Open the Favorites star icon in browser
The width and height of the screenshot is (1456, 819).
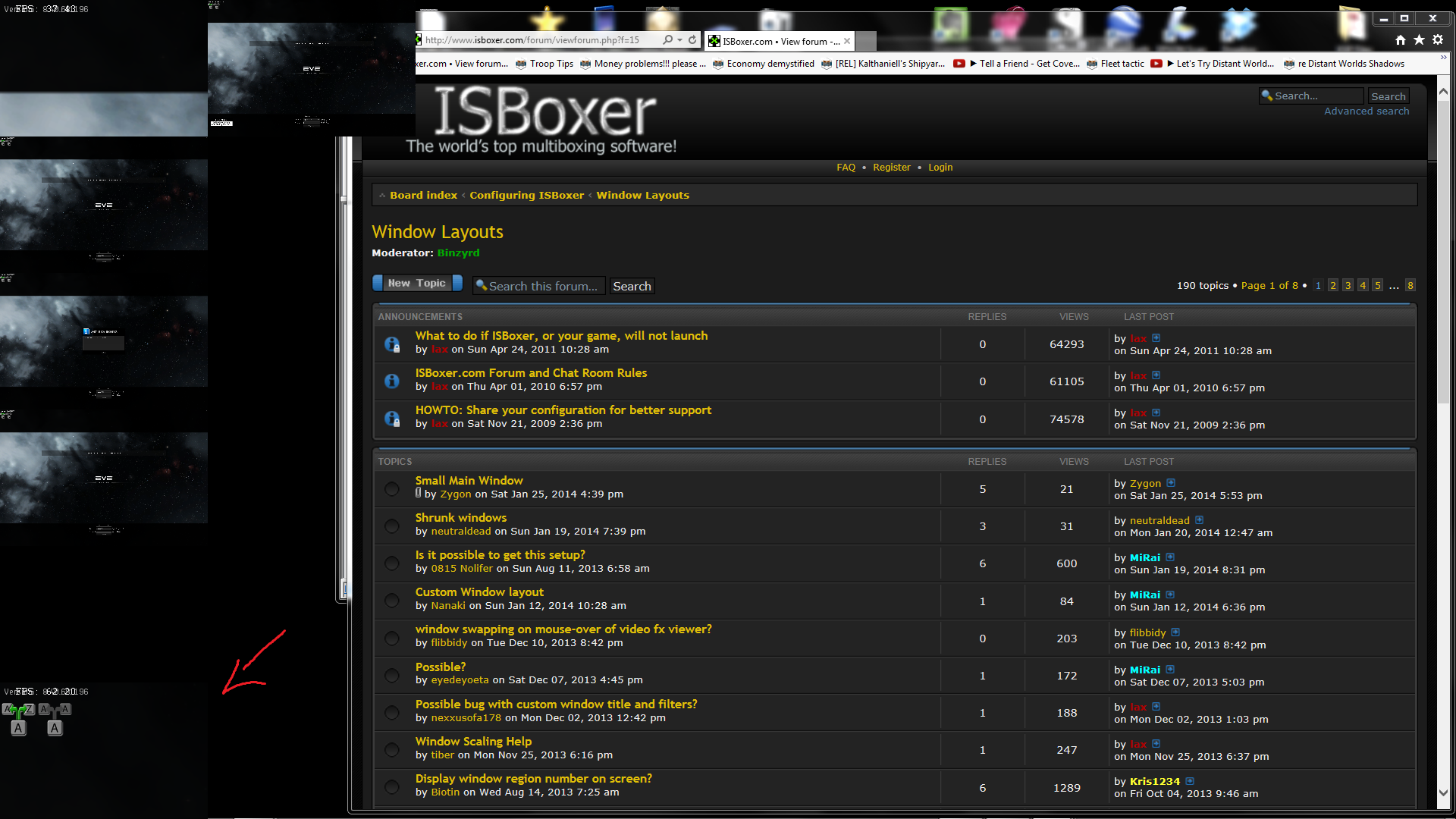1419,40
